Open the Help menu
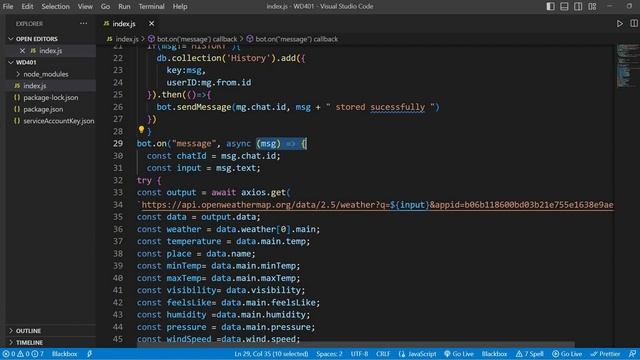 click(180, 7)
